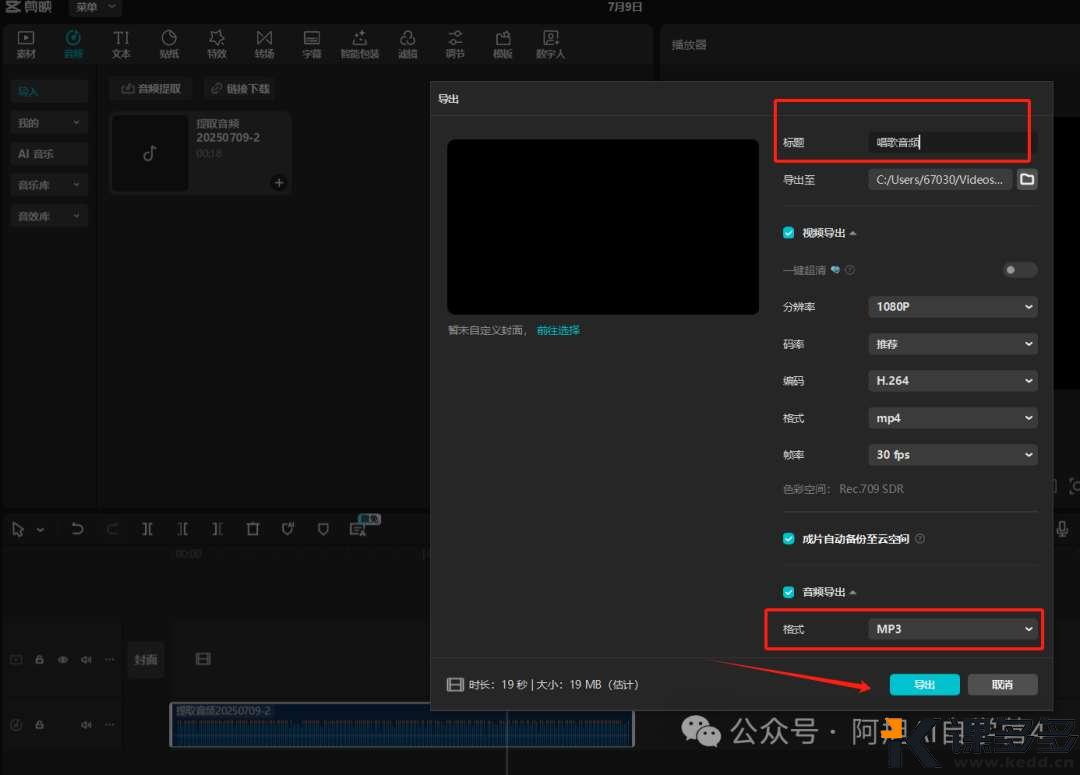Screen dimensions: 1080x775
Task: Open the 转场 transitions tab
Action: [264, 44]
